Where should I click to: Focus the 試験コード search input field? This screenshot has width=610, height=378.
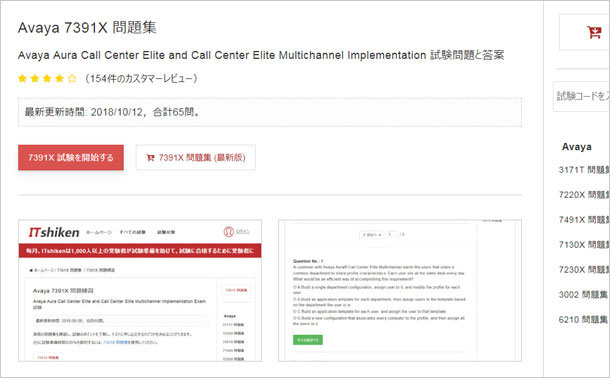coord(582,96)
